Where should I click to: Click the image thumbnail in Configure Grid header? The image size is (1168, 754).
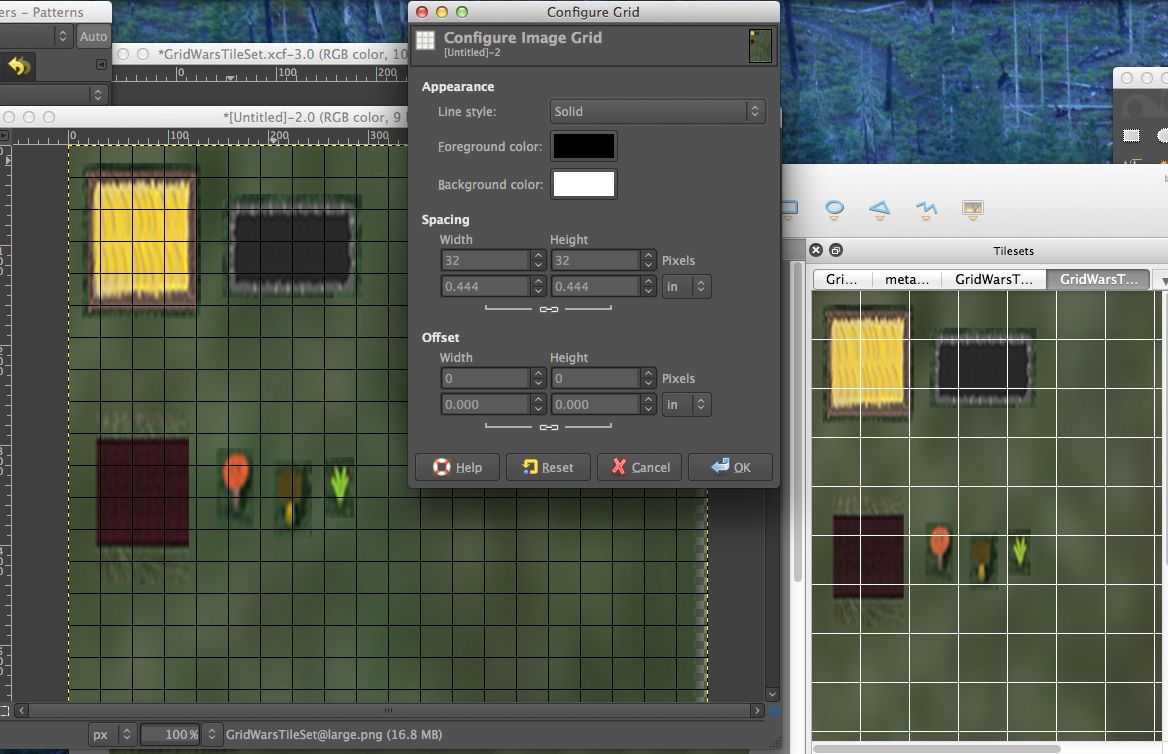(760, 45)
